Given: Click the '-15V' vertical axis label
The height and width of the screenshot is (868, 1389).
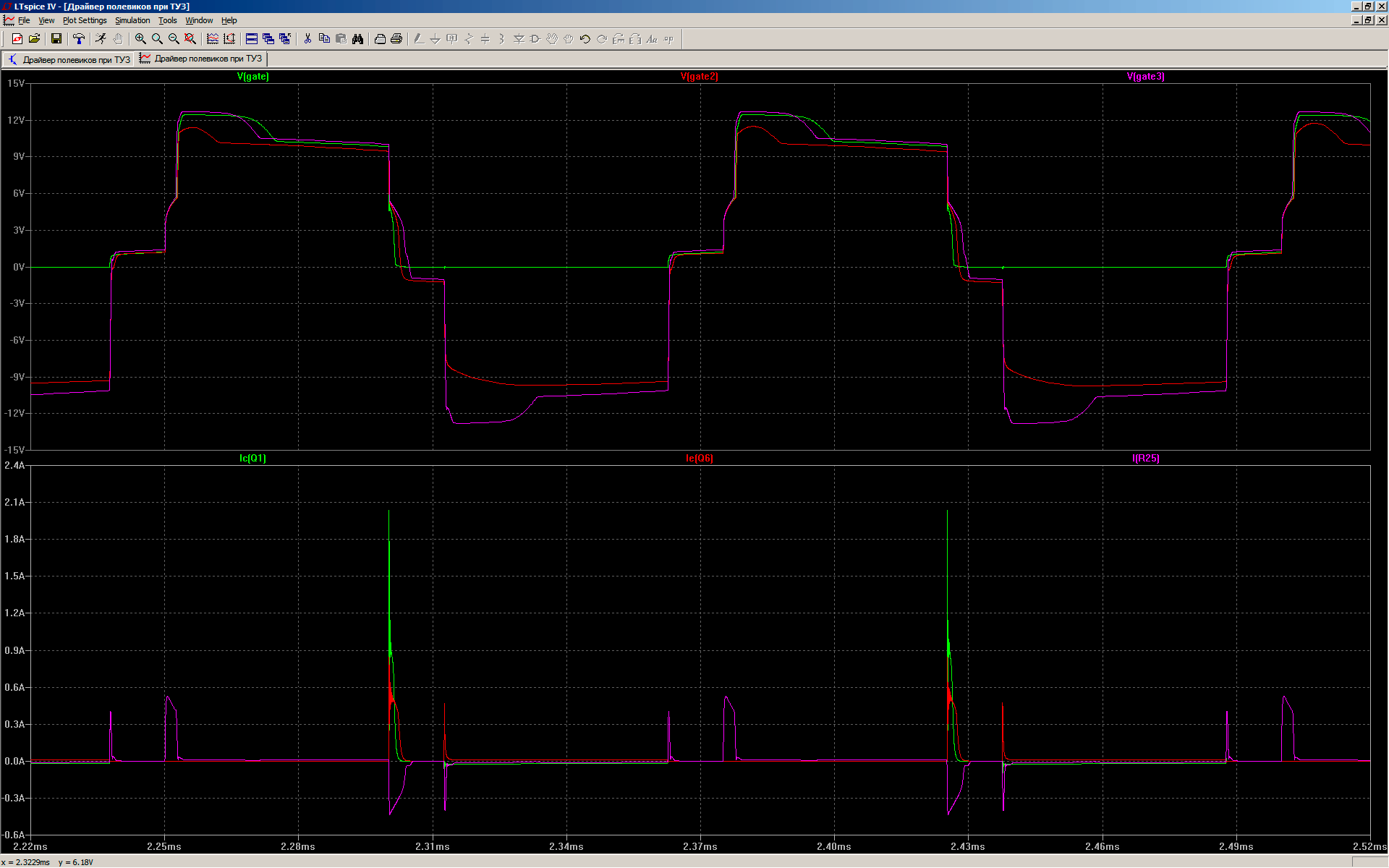Looking at the screenshot, I should 14,450.
